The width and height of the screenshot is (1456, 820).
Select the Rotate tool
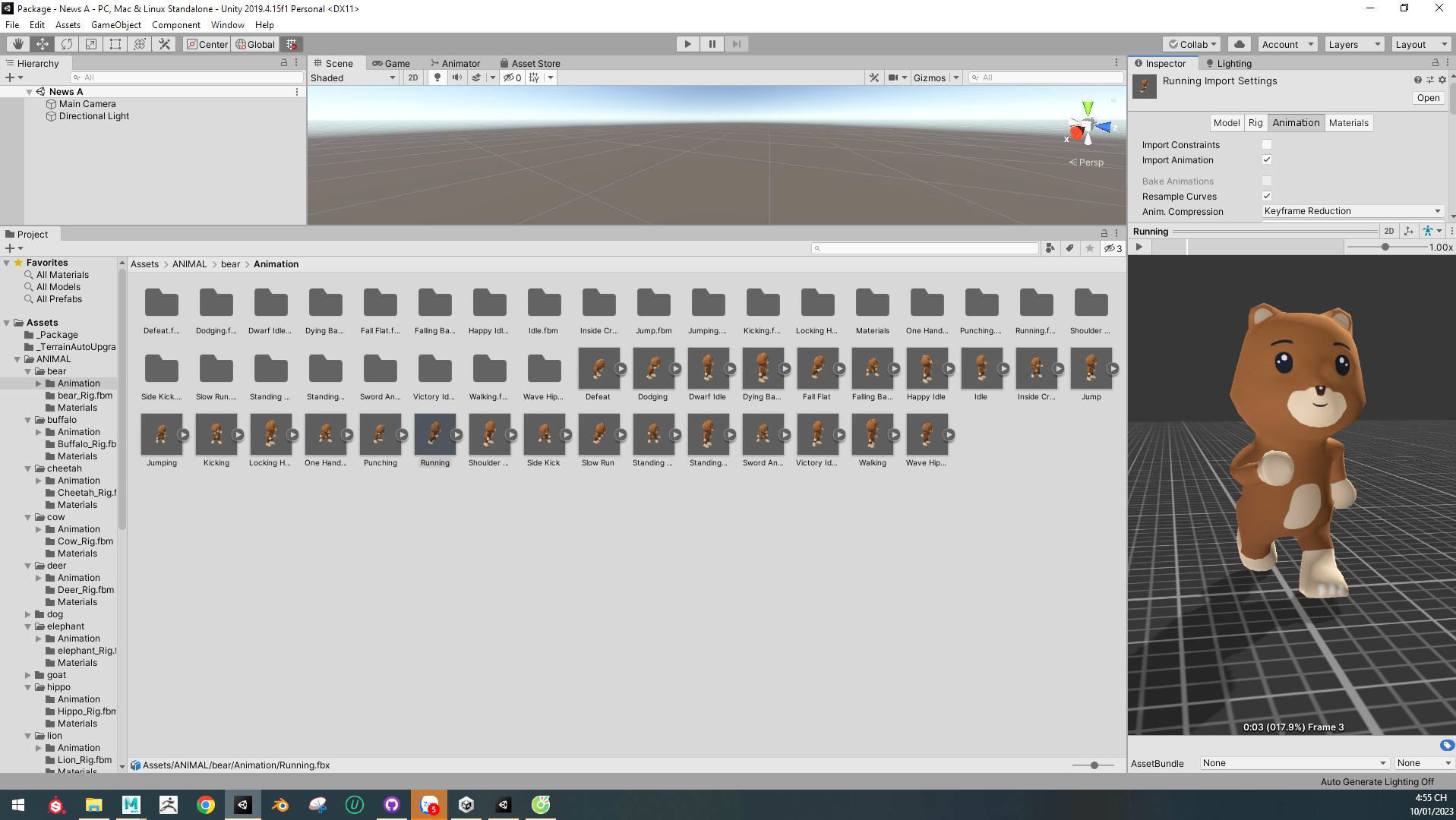coord(66,44)
